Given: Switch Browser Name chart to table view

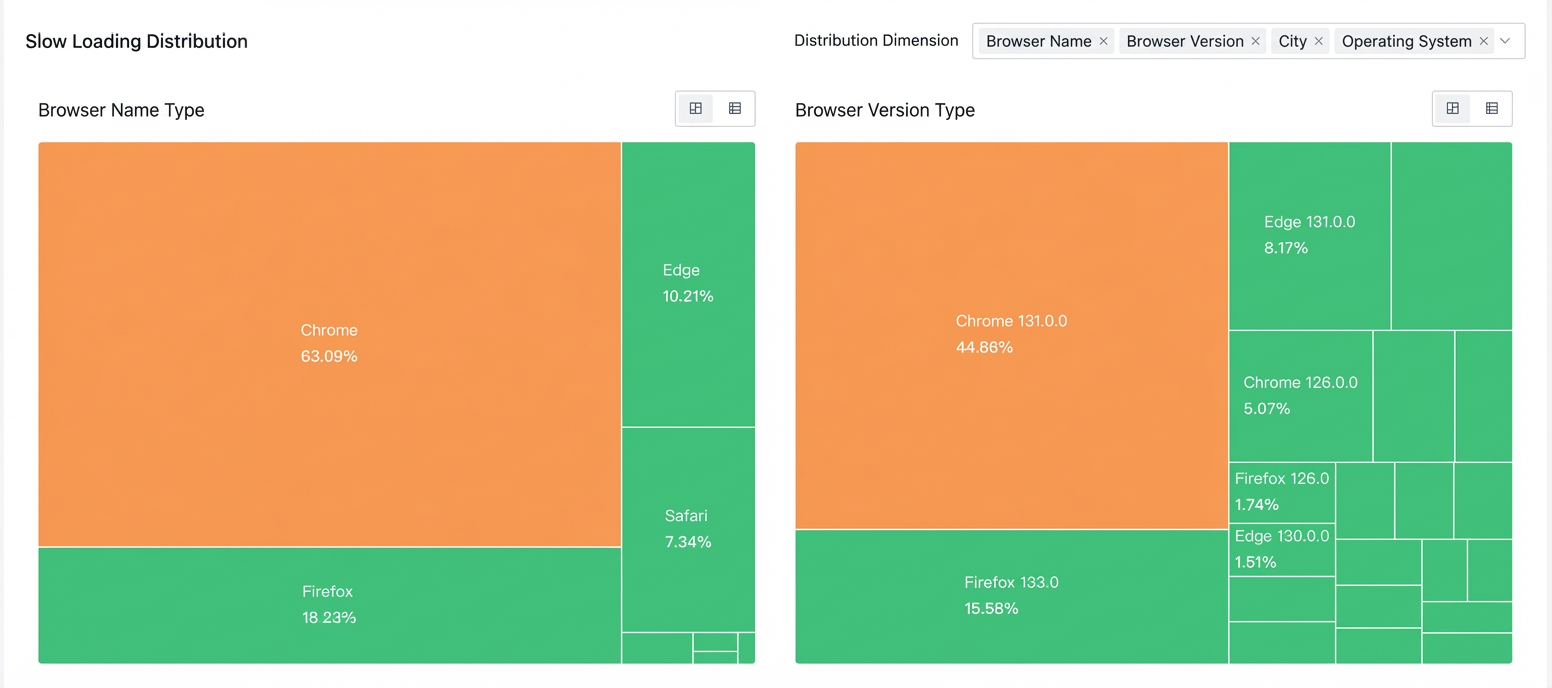Looking at the screenshot, I should [735, 108].
